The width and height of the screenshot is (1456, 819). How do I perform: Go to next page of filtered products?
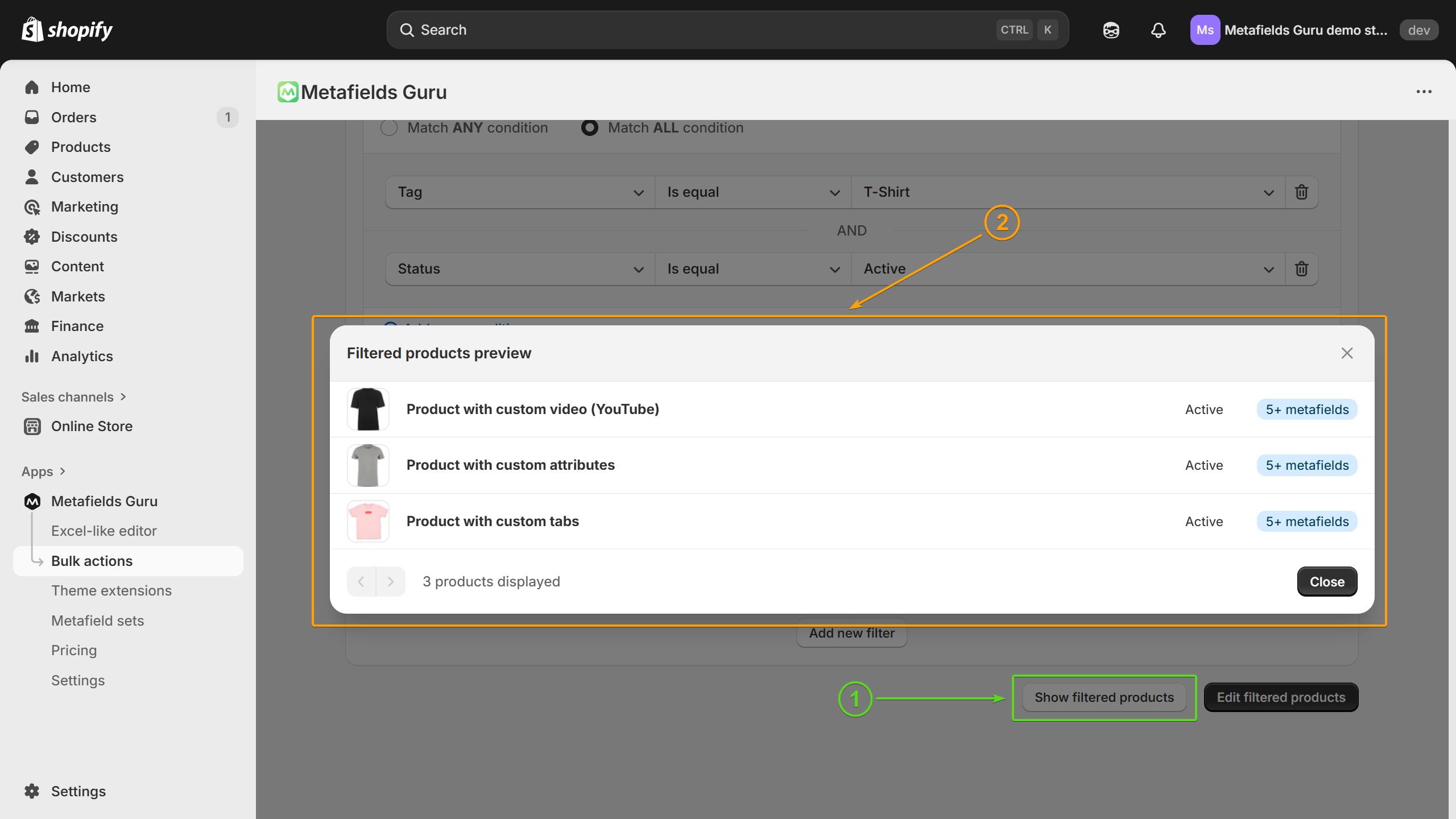pos(391,581)
